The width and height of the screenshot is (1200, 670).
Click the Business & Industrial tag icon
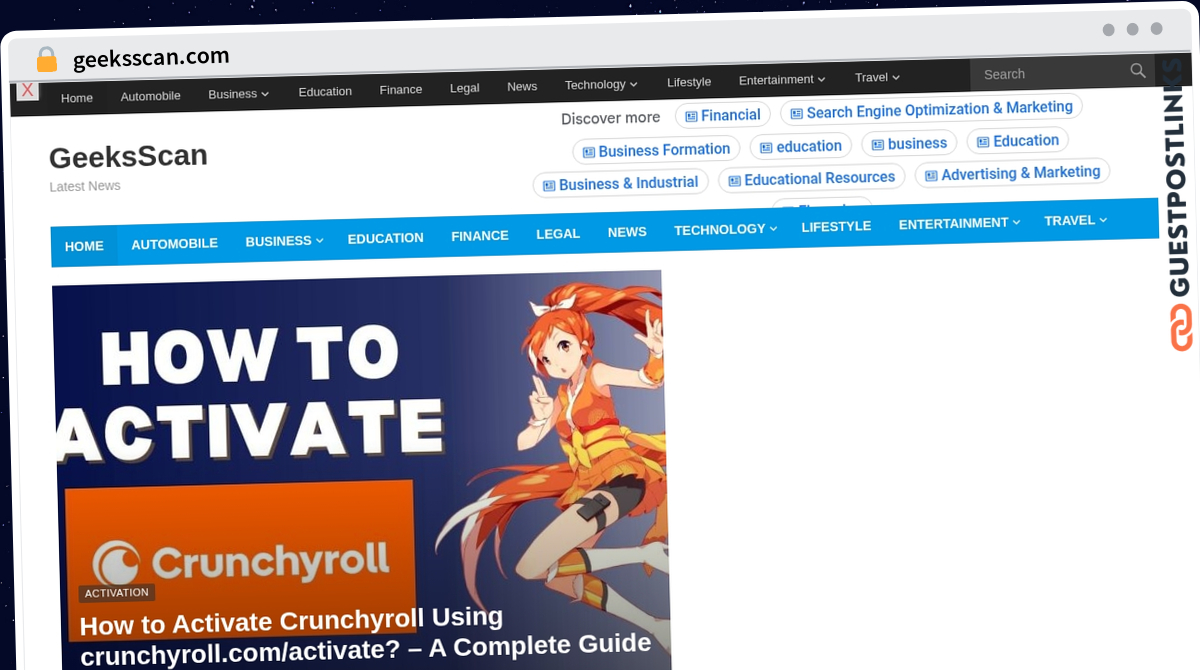(x=549, y=186)
